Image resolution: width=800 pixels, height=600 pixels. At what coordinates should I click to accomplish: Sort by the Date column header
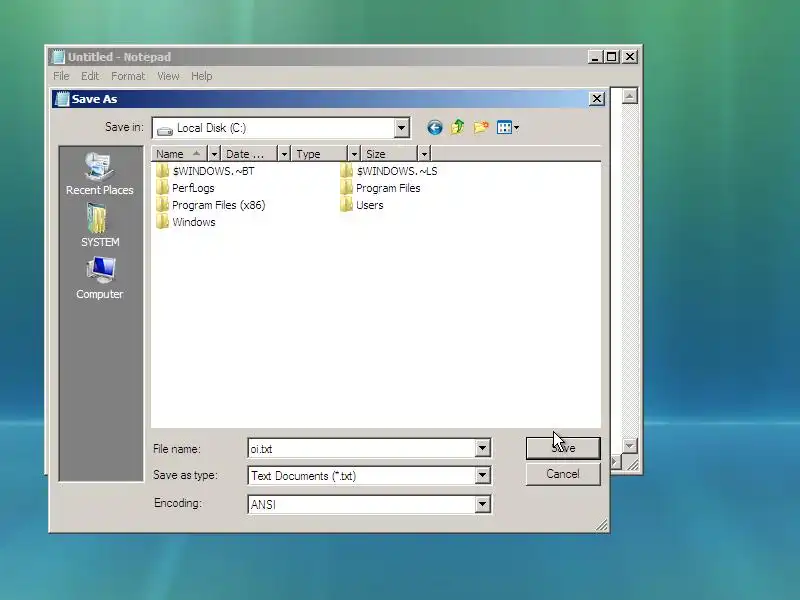click(249, 154)
